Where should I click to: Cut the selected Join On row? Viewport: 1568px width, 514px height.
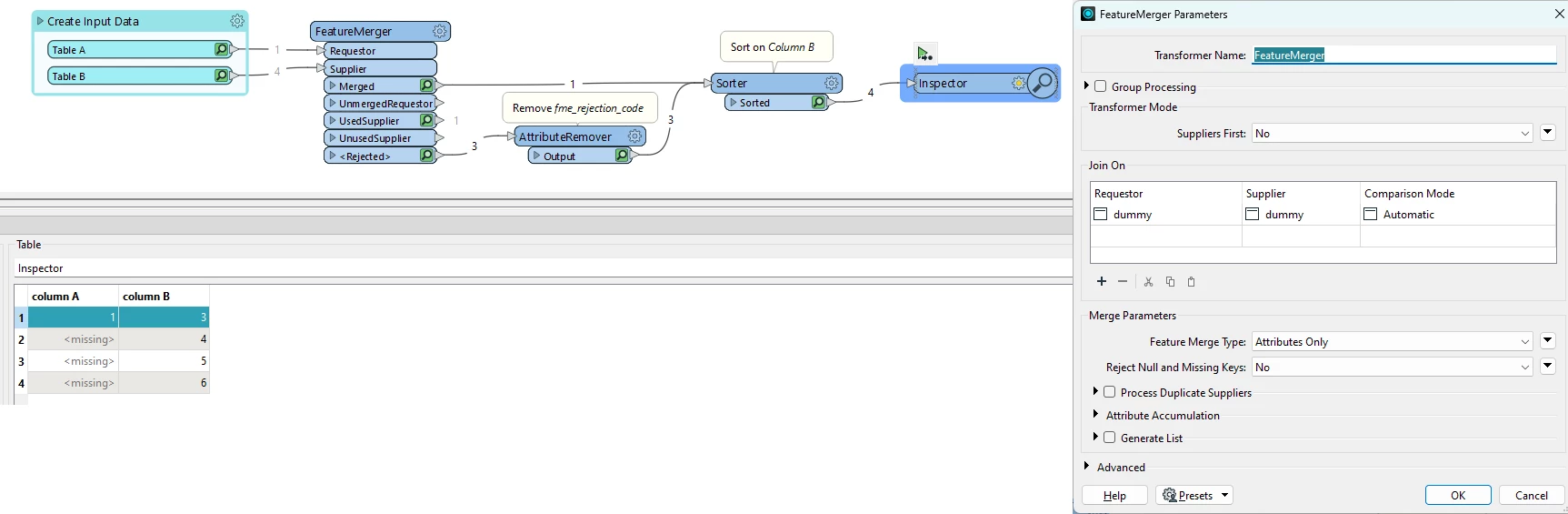pyautogui.click(x=1149, y=282)
